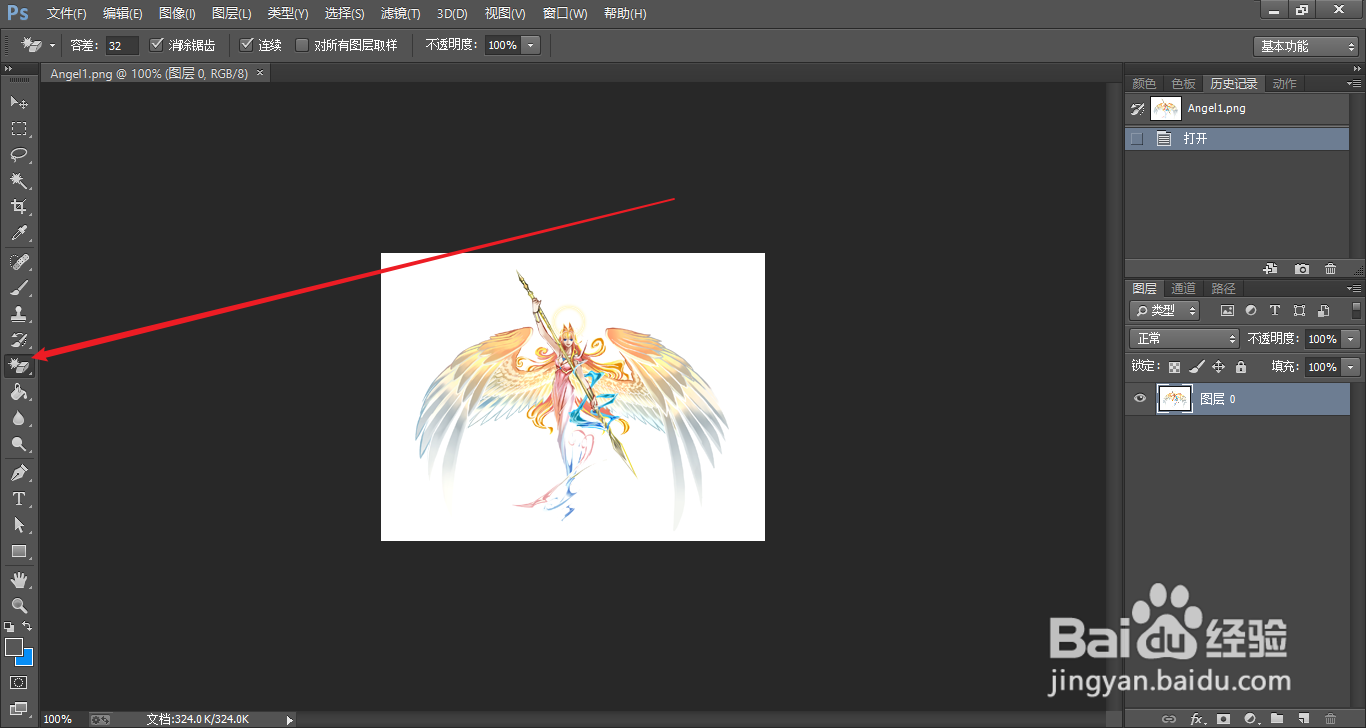
Task: Create new snapshot in History panel
Action: (1301, 269)
